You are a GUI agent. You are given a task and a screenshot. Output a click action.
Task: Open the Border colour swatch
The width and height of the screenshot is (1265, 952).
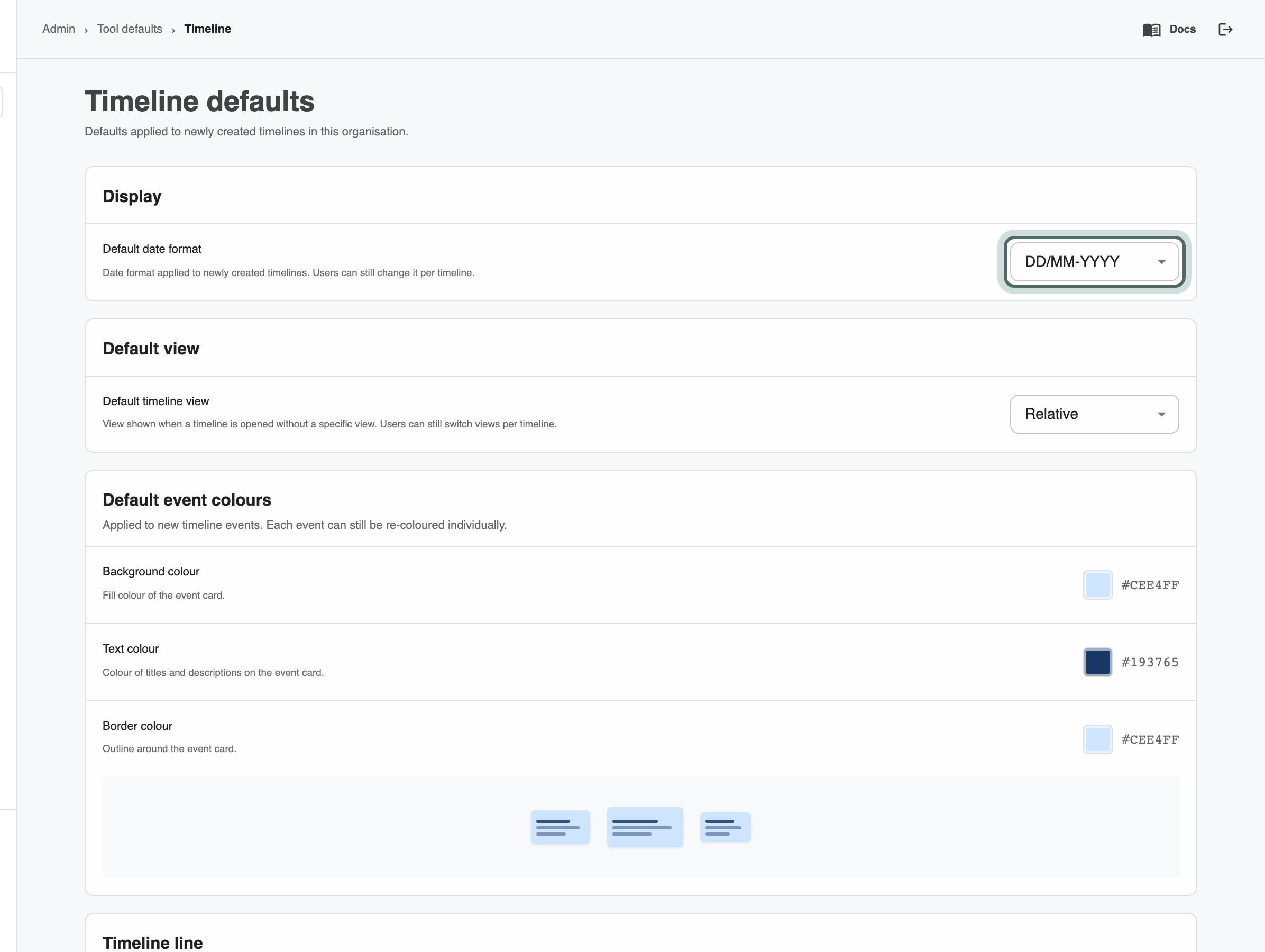pos(1097,739)
